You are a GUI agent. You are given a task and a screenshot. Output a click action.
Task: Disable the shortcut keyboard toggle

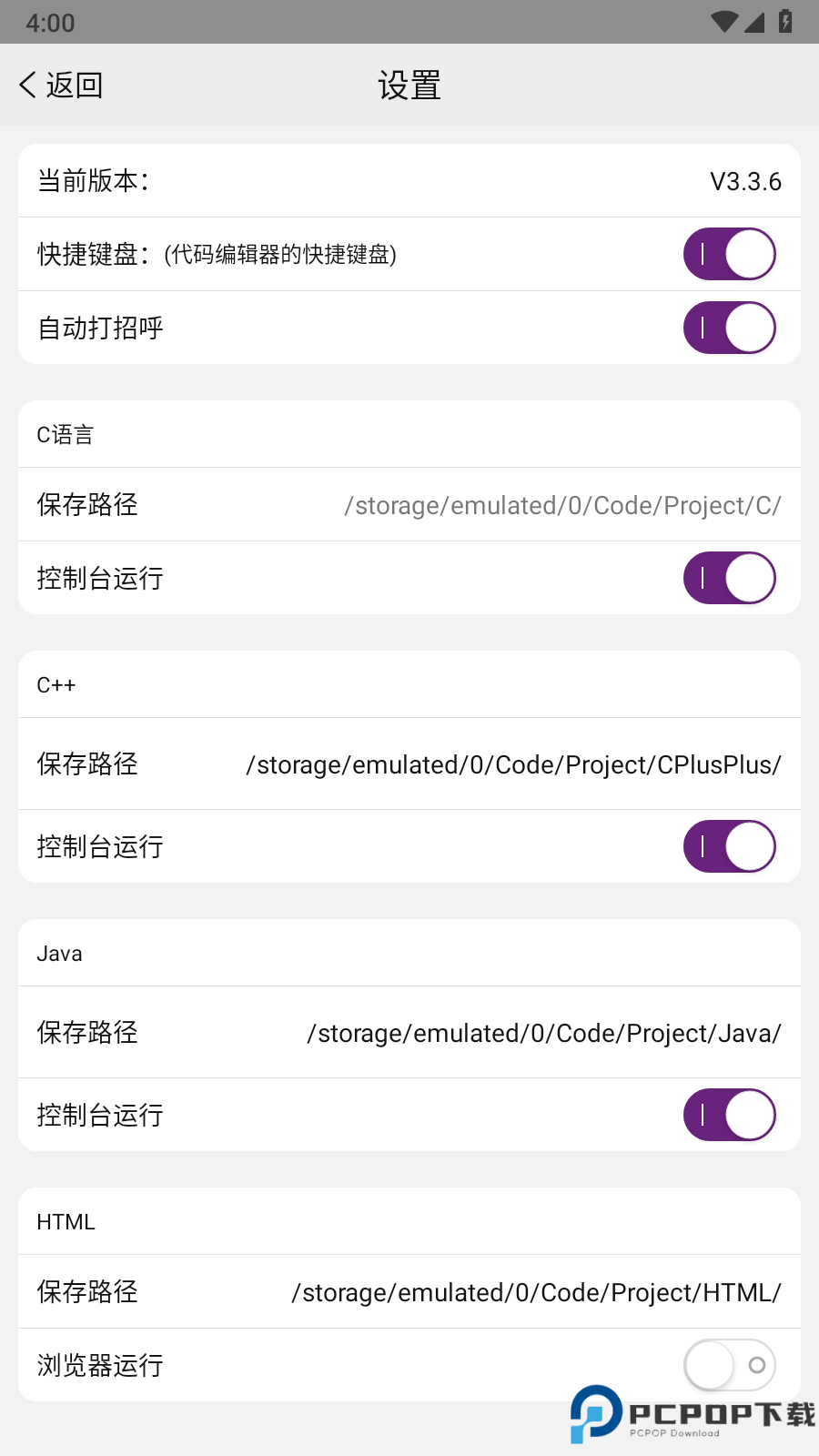[x=729, y=255]
